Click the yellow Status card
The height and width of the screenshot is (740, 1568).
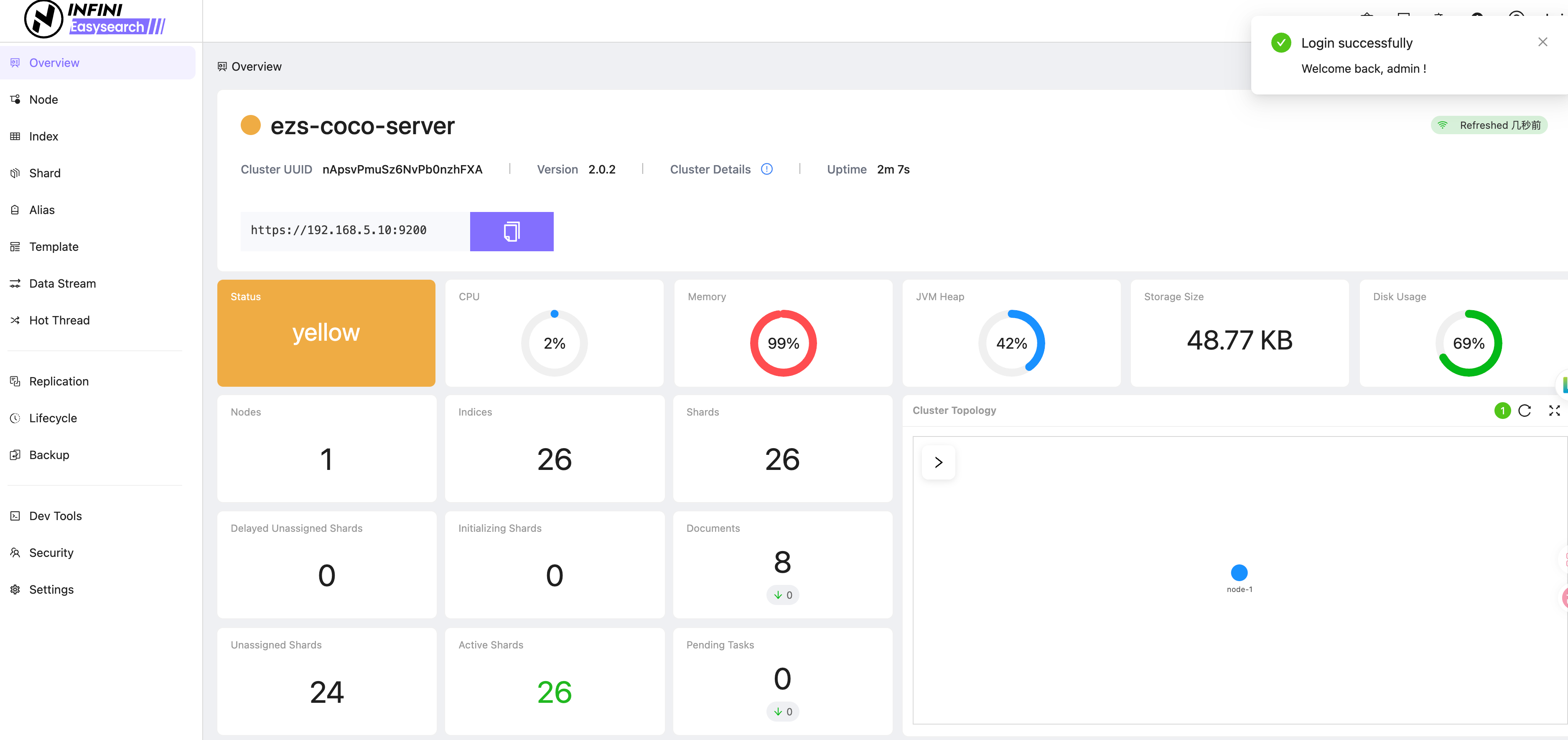coord(326,333)
